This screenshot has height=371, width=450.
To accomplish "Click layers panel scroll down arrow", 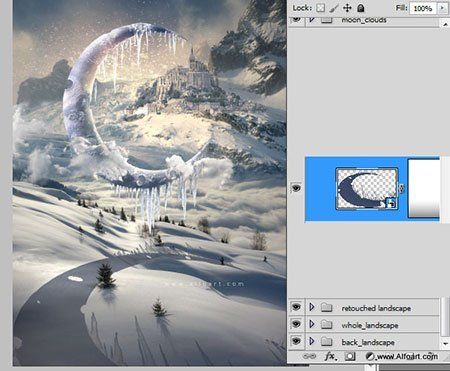I will [x=445, y=343].
